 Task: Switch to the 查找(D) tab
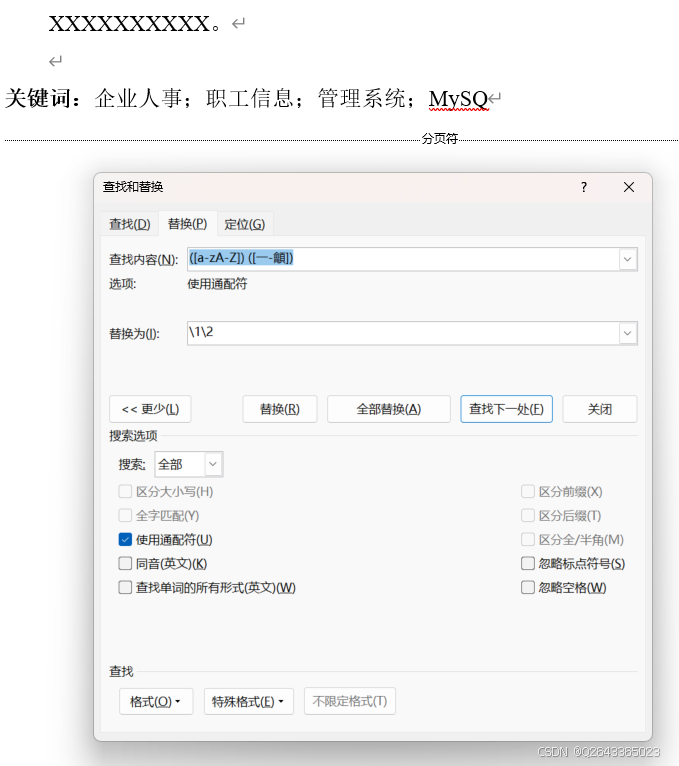[129, 224]
